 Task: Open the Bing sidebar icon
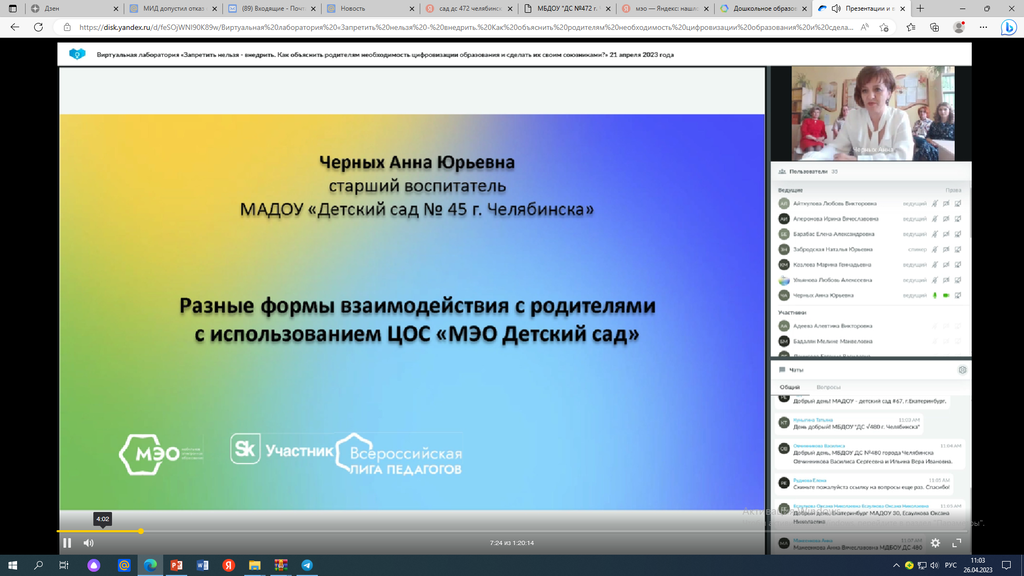click(x=1009, y=28)
